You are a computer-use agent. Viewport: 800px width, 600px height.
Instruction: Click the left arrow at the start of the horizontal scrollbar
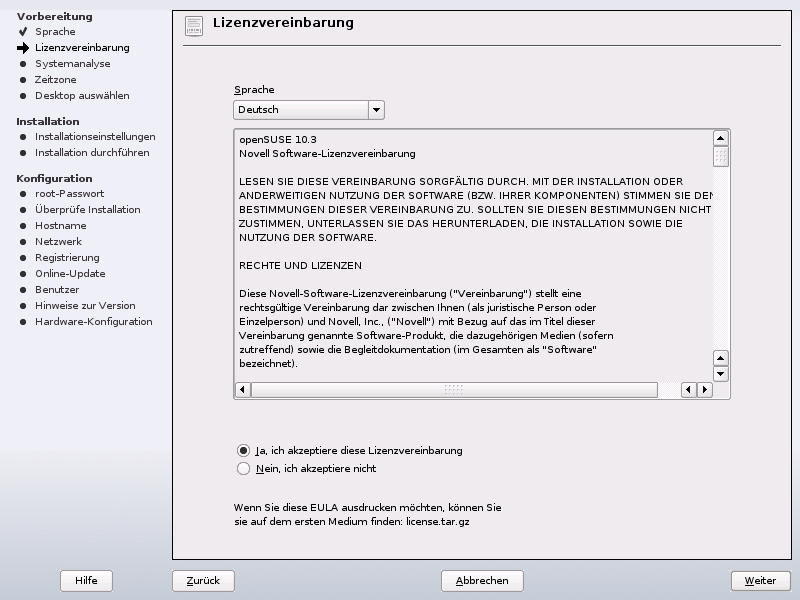point(243,390)
